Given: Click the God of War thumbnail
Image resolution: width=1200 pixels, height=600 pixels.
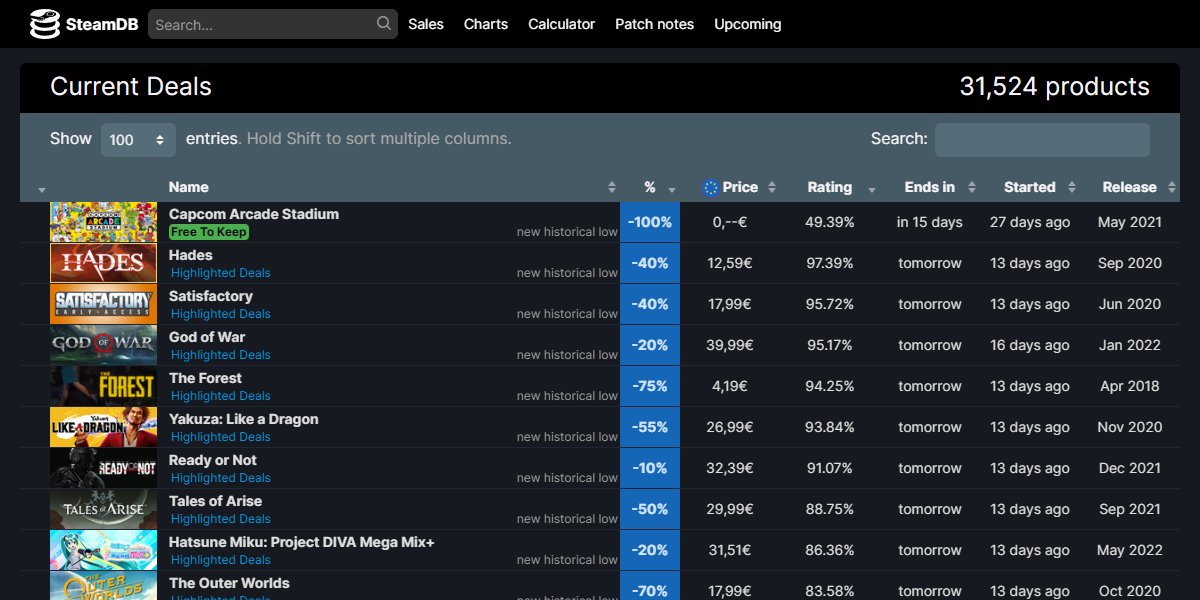Looking at the screenshot, I should (x=103, y=345).
